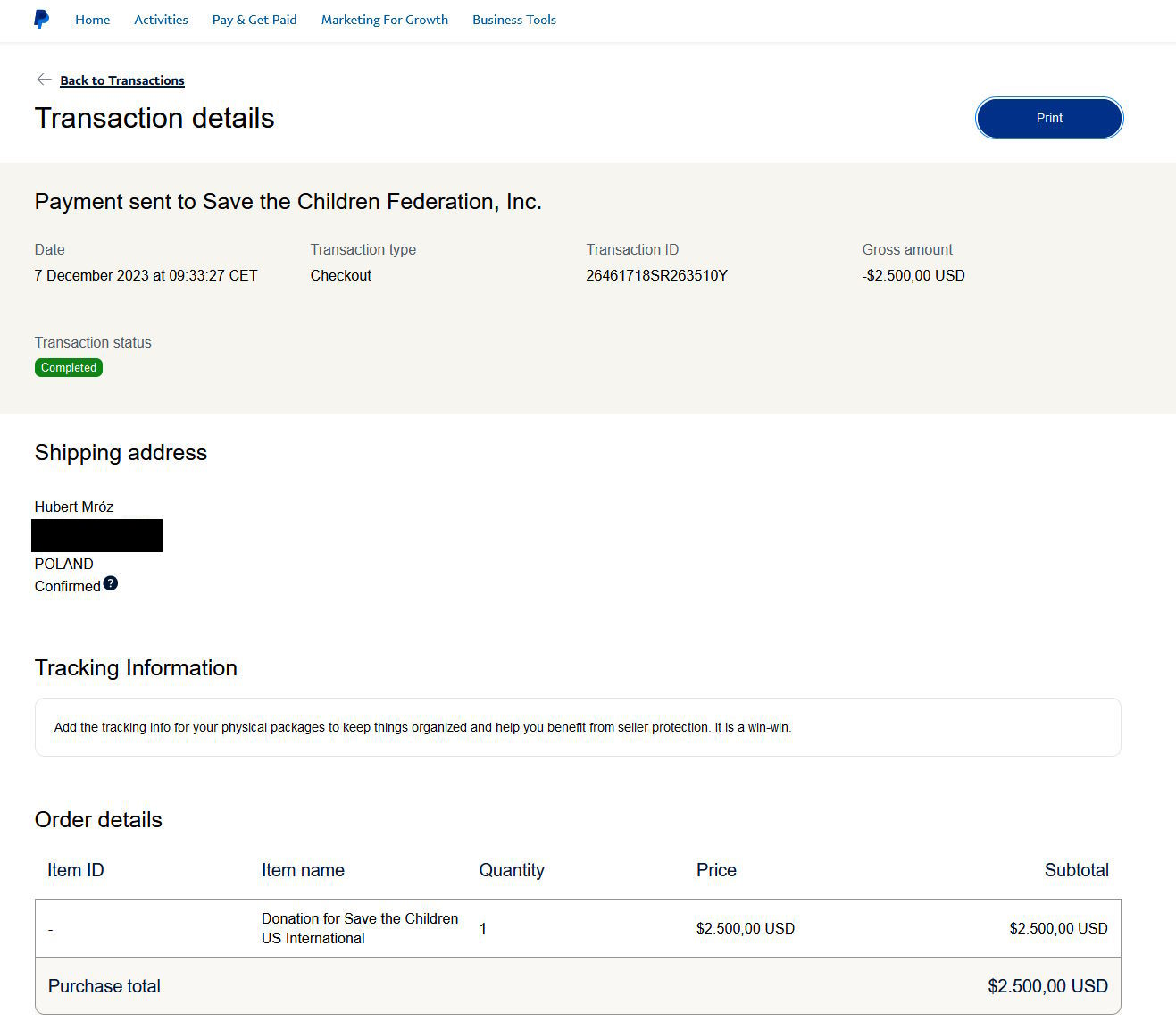Open the Confirmed address help icon
Viewport: 1176px width, 1030px height.
click(111, 583)
